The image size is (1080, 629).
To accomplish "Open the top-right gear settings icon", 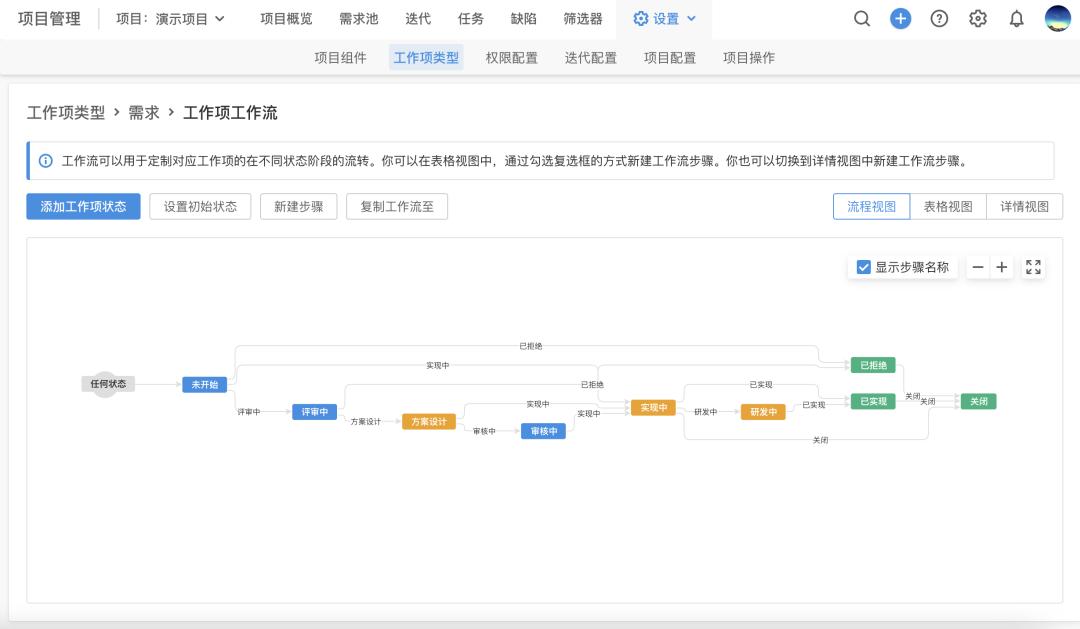I will coord(978,19).
